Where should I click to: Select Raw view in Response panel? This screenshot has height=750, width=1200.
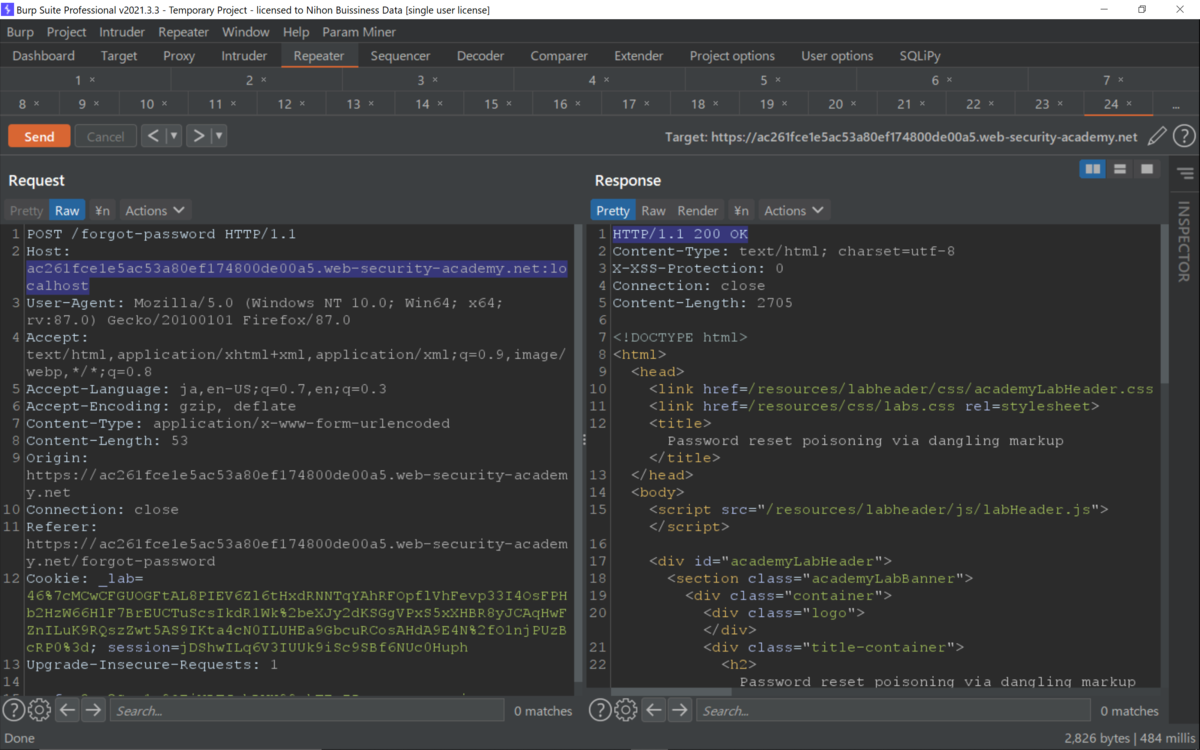click(x=653, y=210)
